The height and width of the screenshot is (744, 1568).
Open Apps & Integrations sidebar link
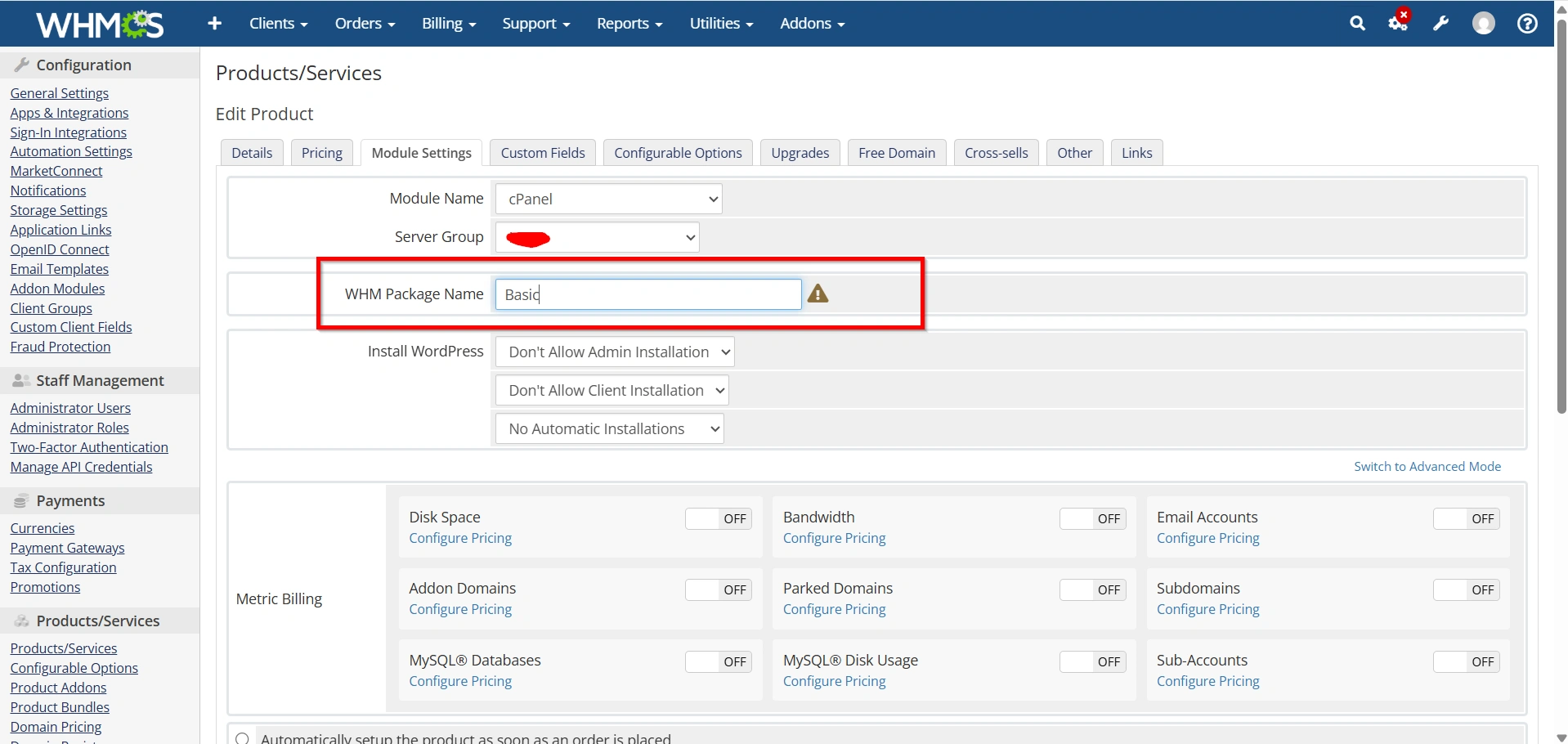(x=69, y=113)
